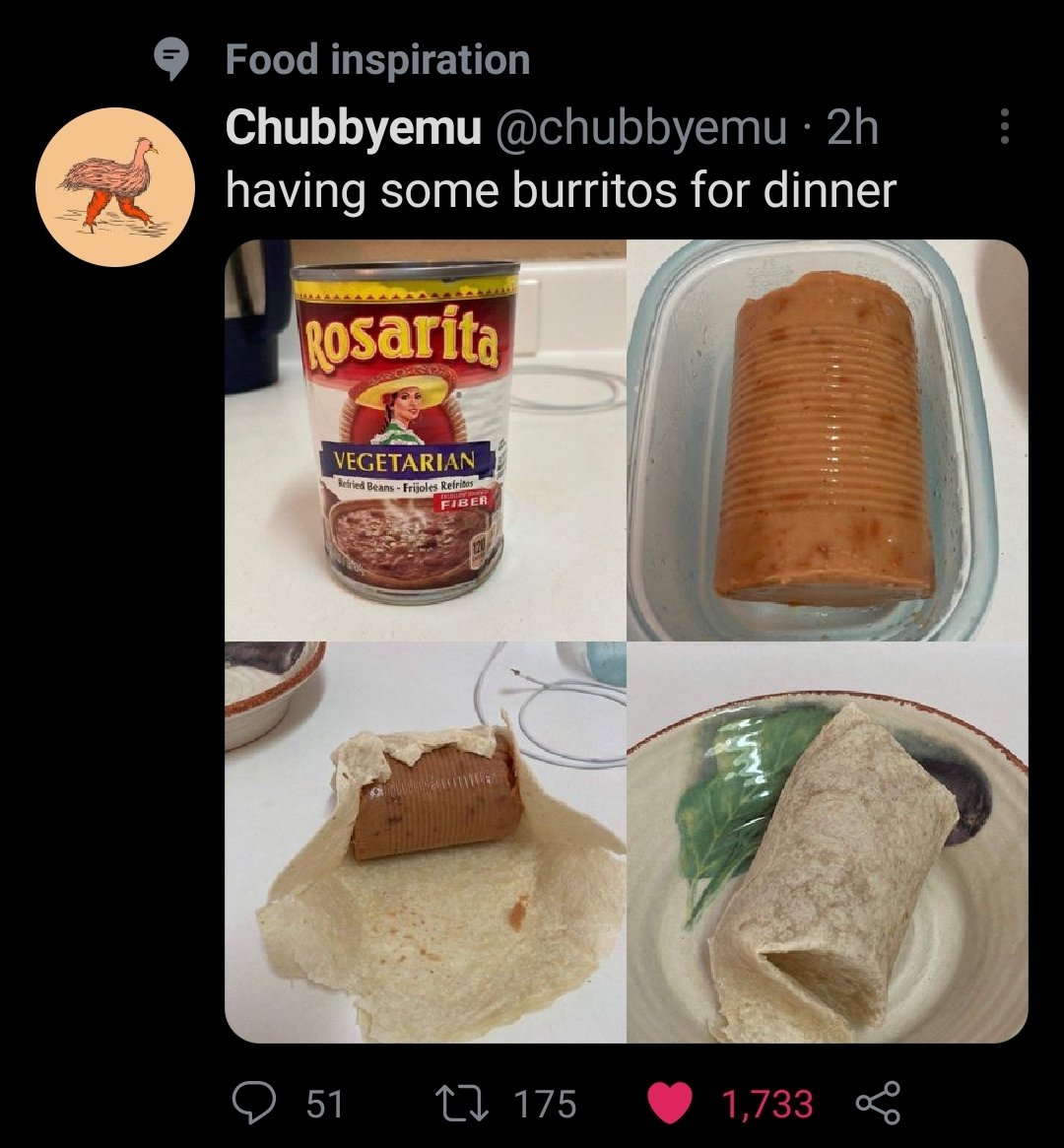The width and height of the screenshot is (1064, 1148).
Task: Open the bean log on tortilla photo
Action: point(426,843)
